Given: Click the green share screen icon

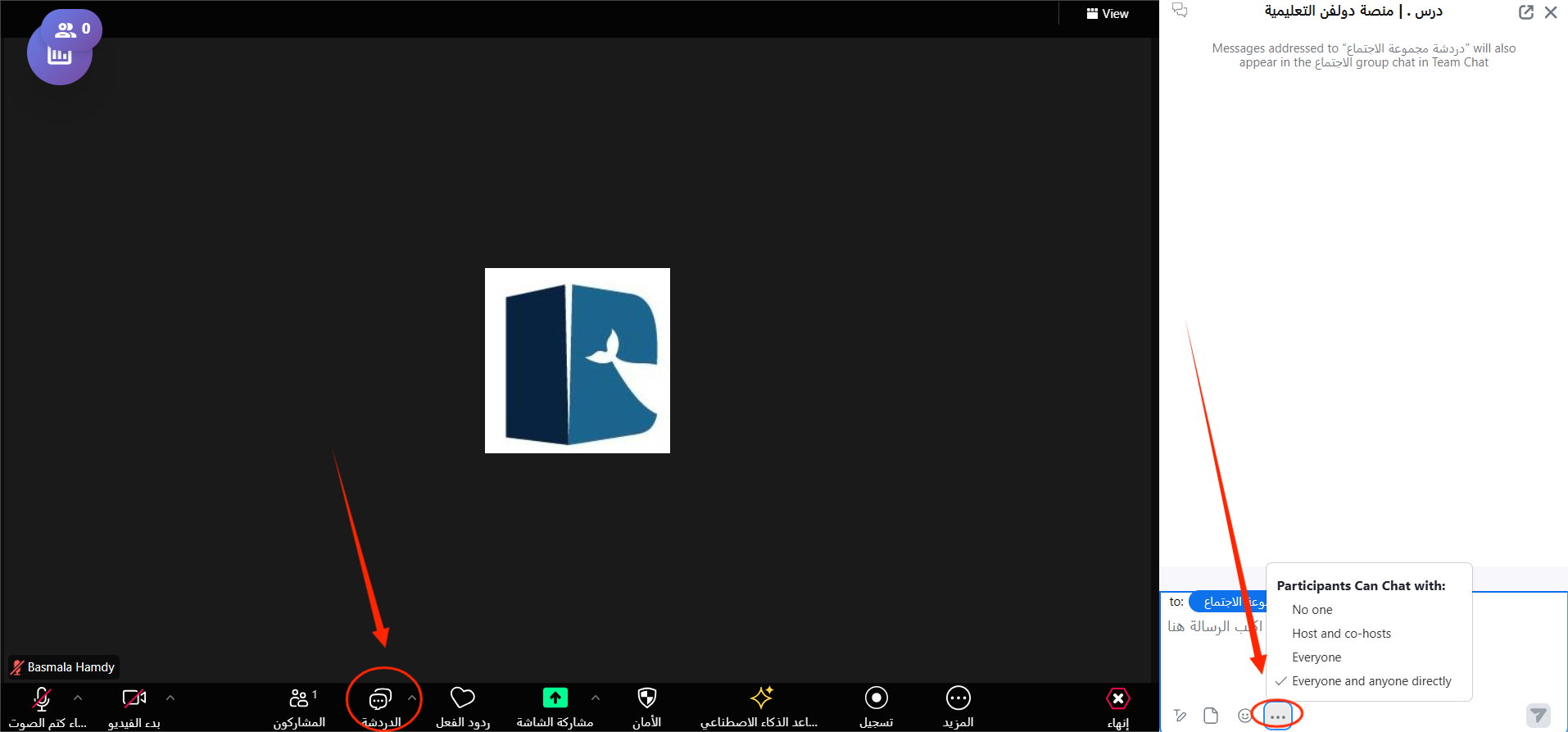Looking at the screenshot, I should (x=555, y=698).
